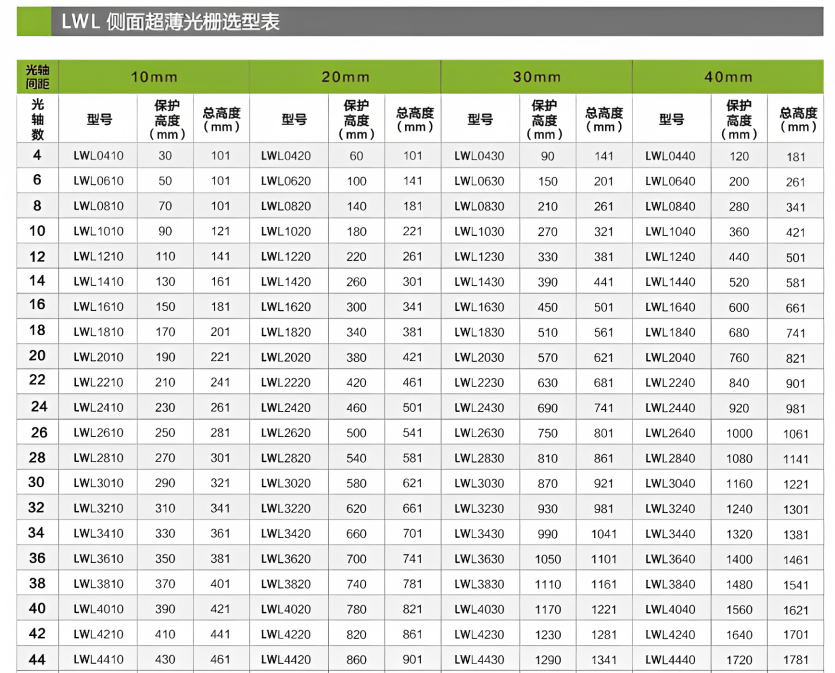
Task: Click model cell LWL0410
Action: [99, 156]
